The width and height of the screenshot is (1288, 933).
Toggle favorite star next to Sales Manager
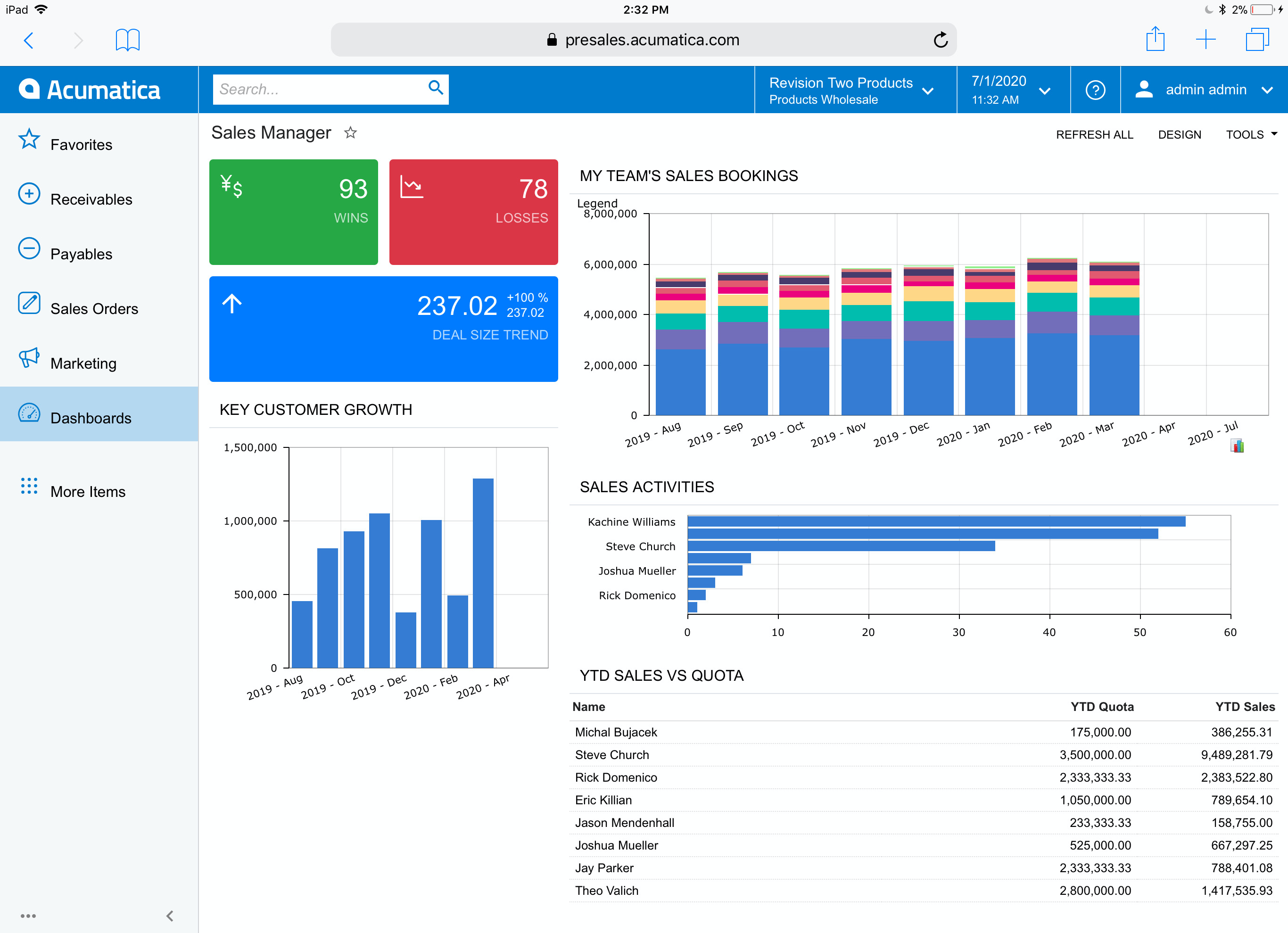coord(350,133)
